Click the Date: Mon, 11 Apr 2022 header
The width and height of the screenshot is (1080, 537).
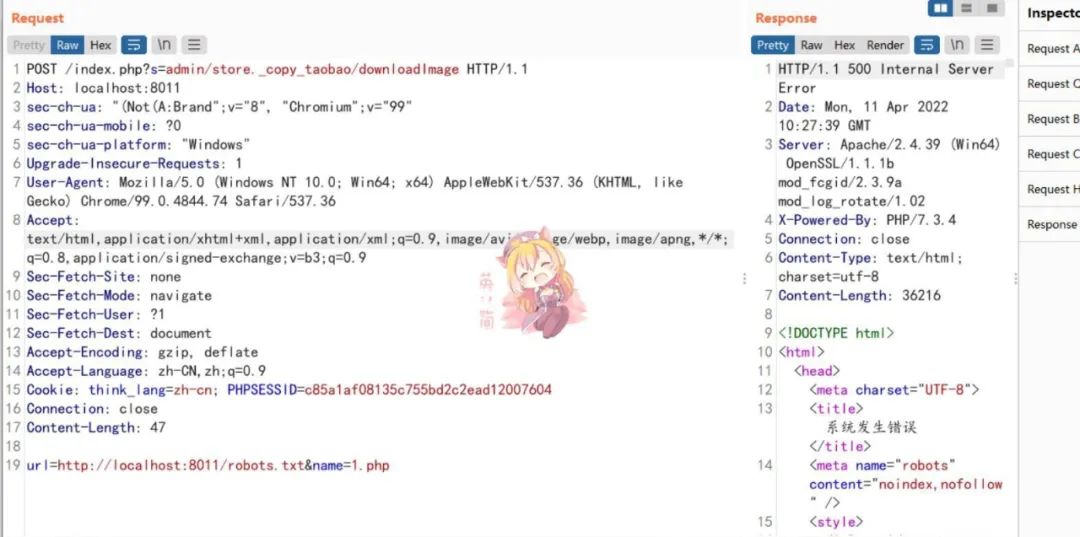tap(863, 116)
